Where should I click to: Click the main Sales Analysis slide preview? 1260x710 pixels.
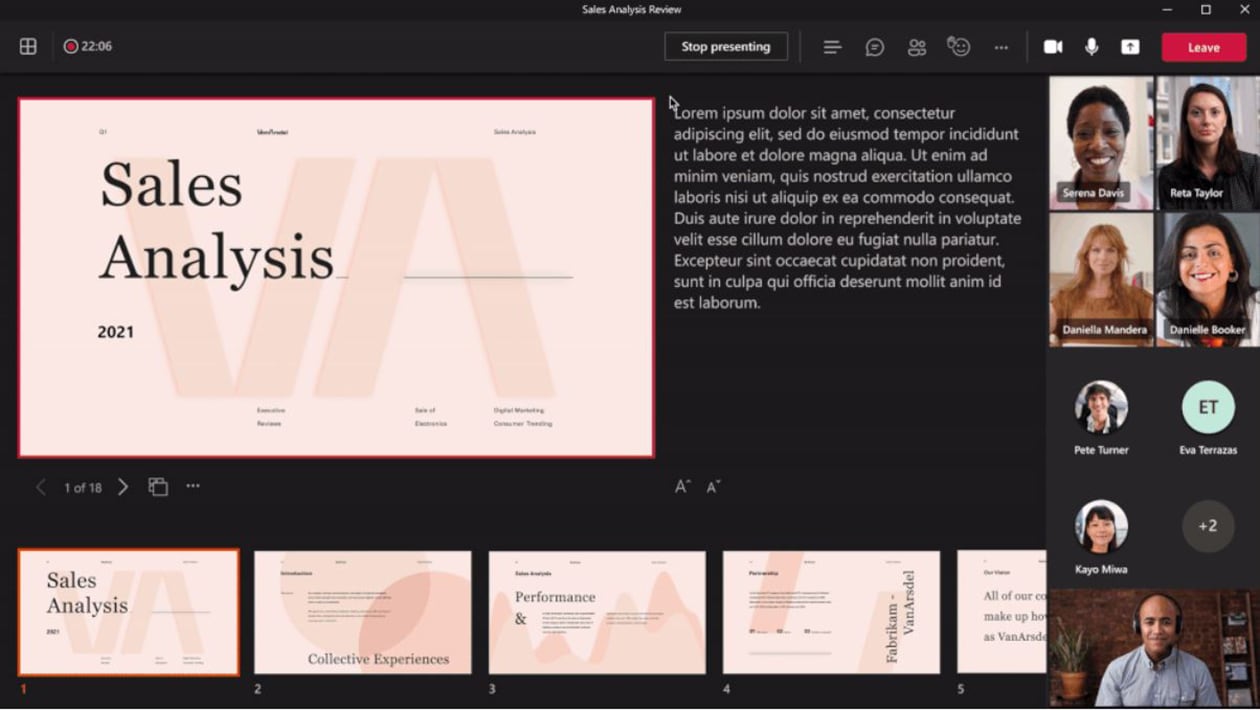click(336, 278)
